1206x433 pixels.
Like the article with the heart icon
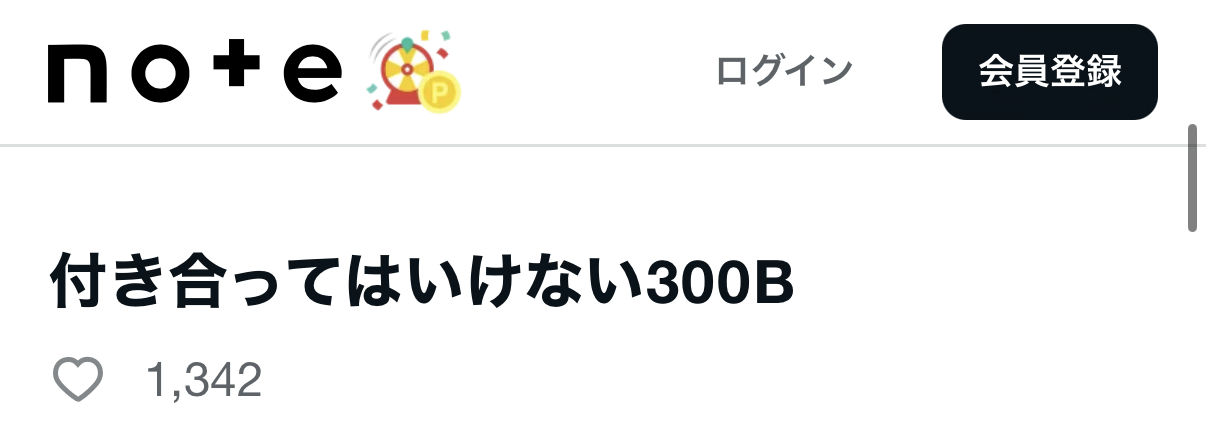point(77,381)
